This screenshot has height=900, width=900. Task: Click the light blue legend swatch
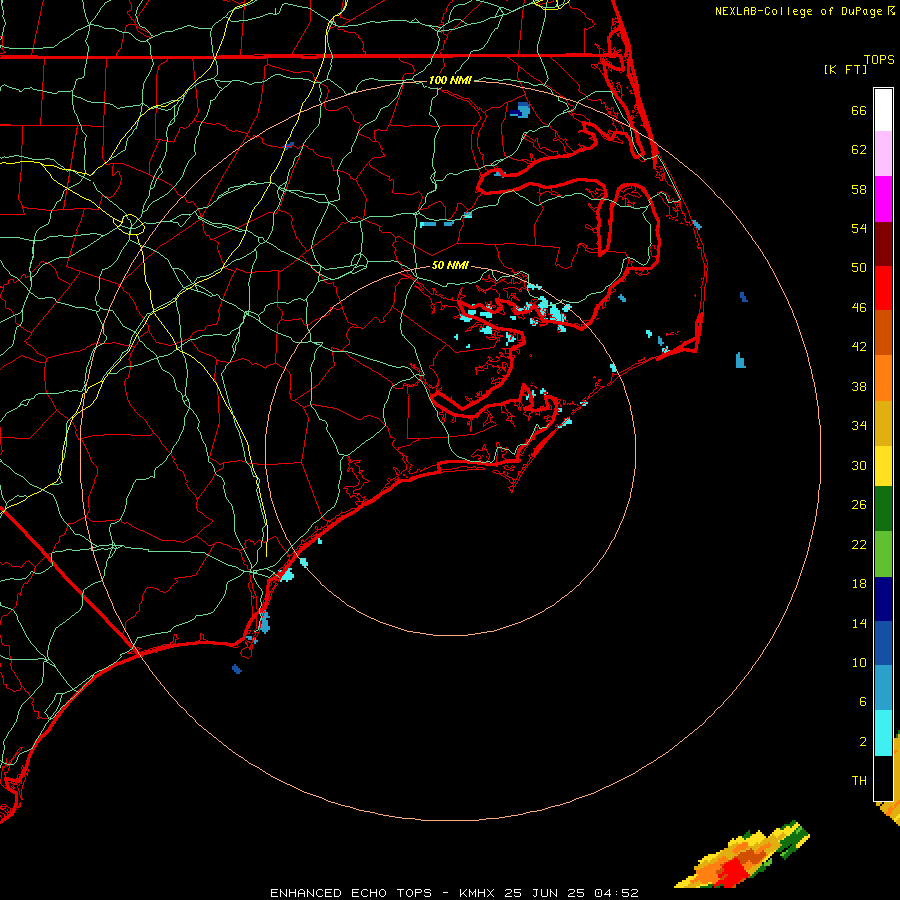click(883, 688)
